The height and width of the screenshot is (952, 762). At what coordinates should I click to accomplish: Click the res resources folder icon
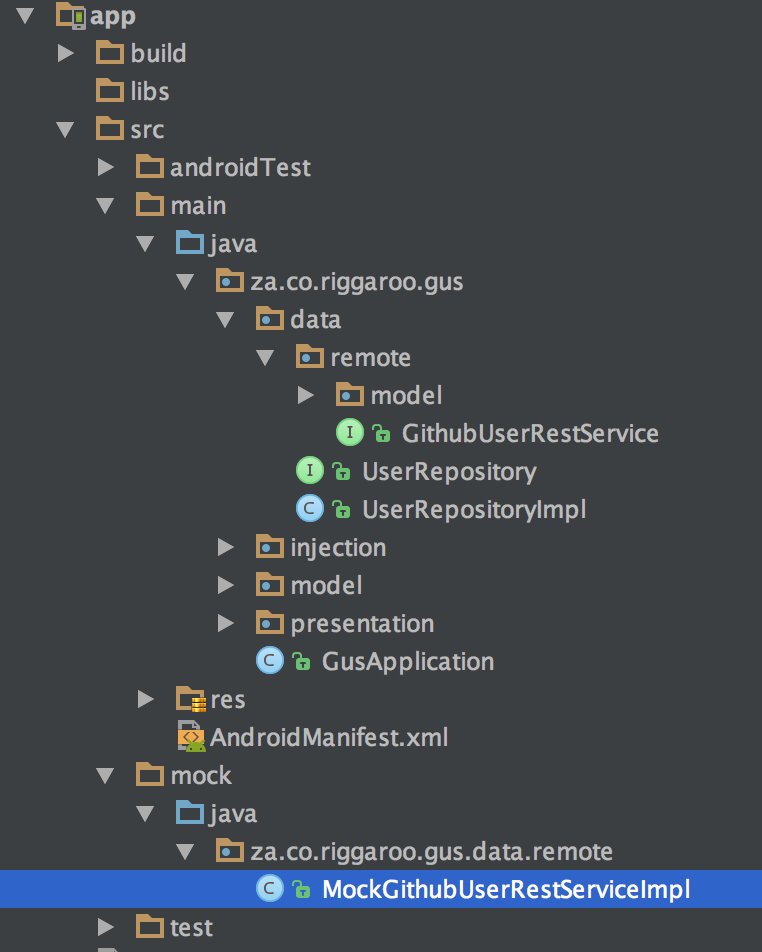[191, 699]
